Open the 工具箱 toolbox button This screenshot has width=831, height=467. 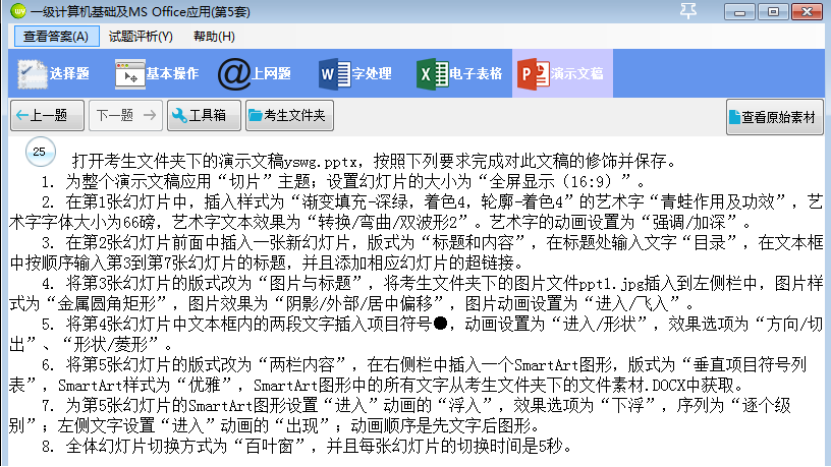click(204, 115)
